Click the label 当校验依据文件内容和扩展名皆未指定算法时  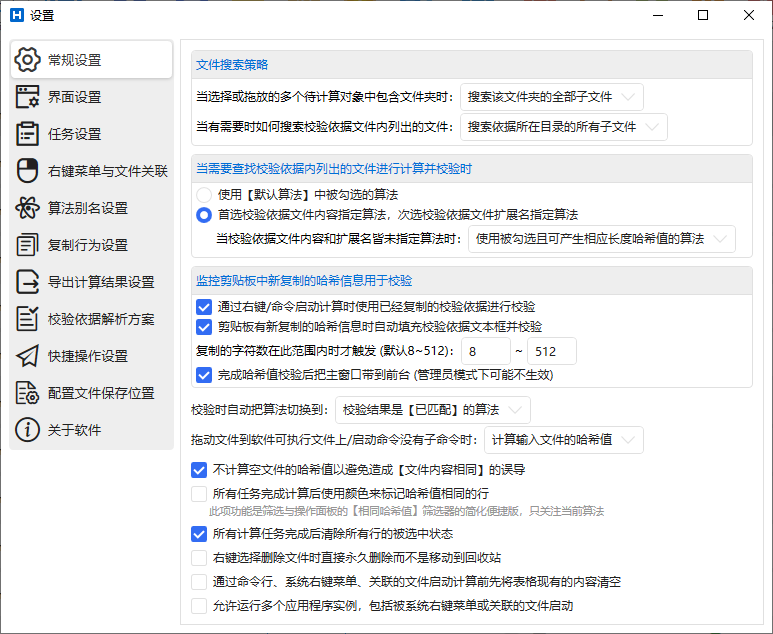[339, 239]
